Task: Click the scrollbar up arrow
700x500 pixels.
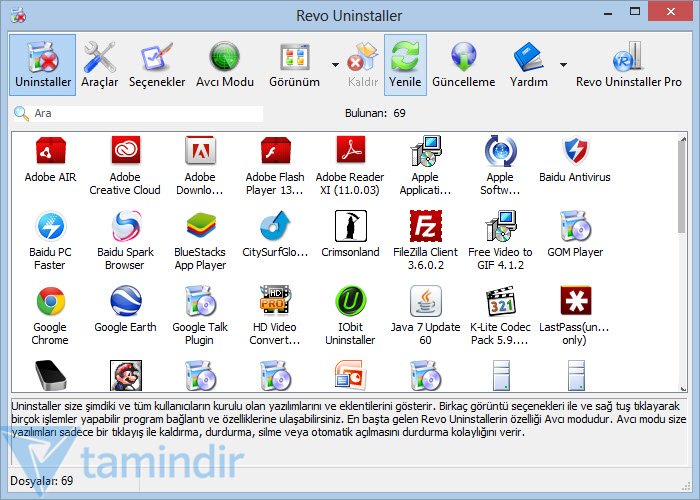Action: (682, 139)
